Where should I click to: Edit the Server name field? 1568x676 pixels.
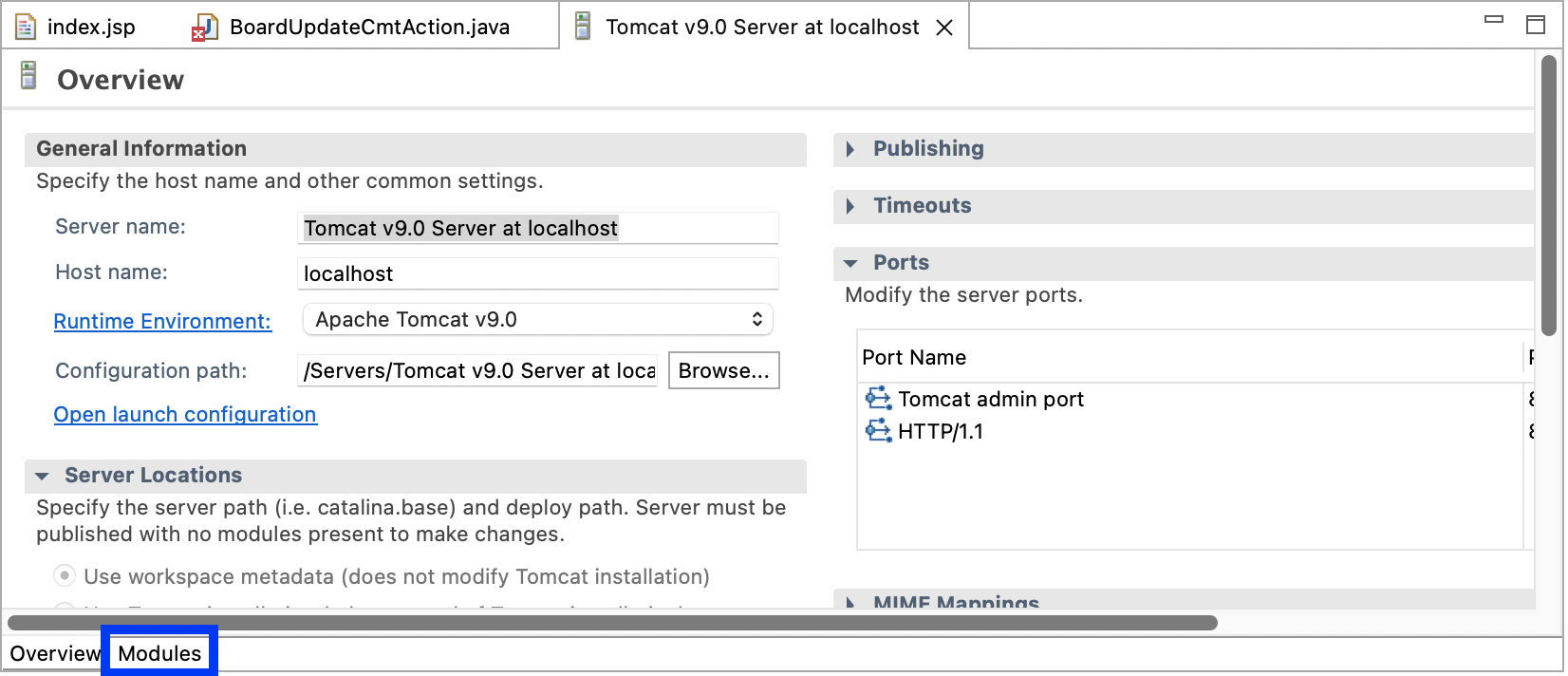[x=538, y=228]
